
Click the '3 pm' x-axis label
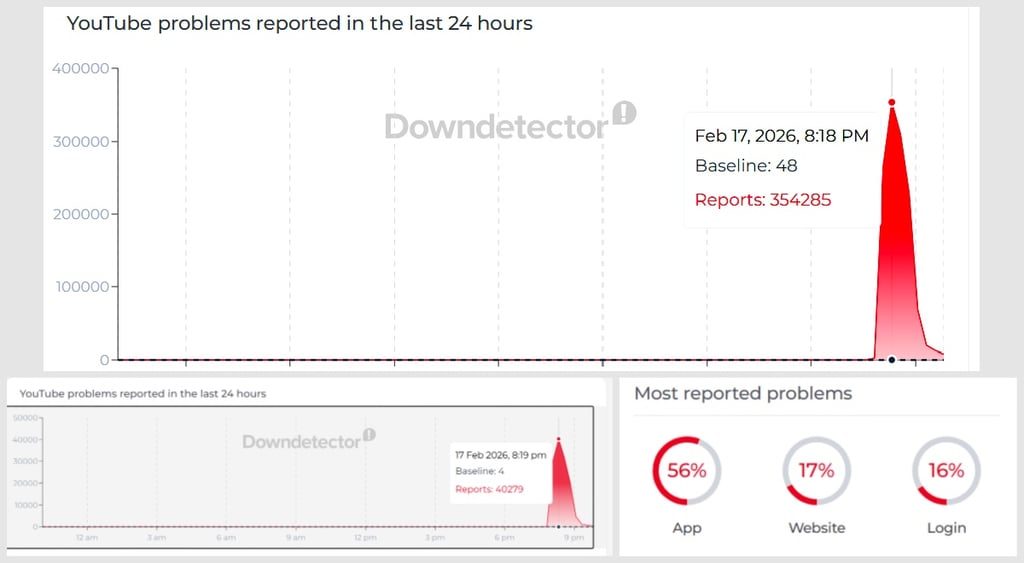[435, 538]
